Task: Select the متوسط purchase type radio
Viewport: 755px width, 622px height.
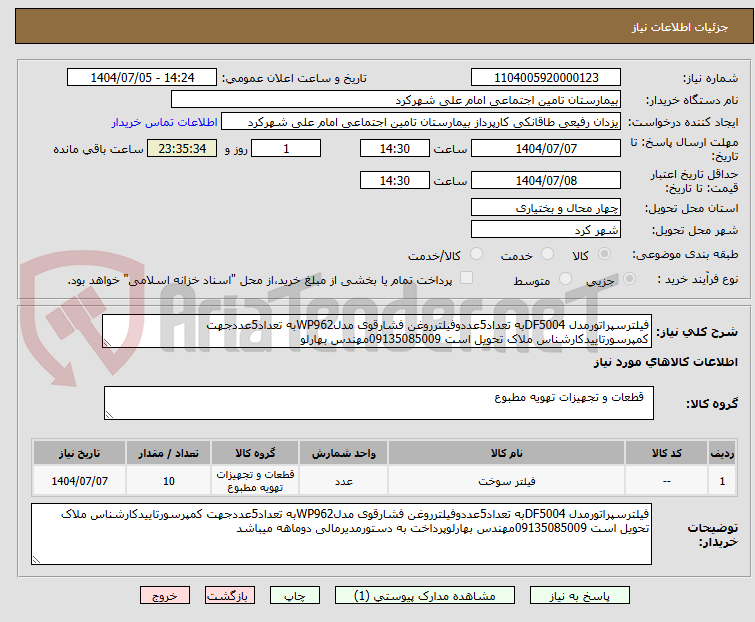Action: (565, 279)
